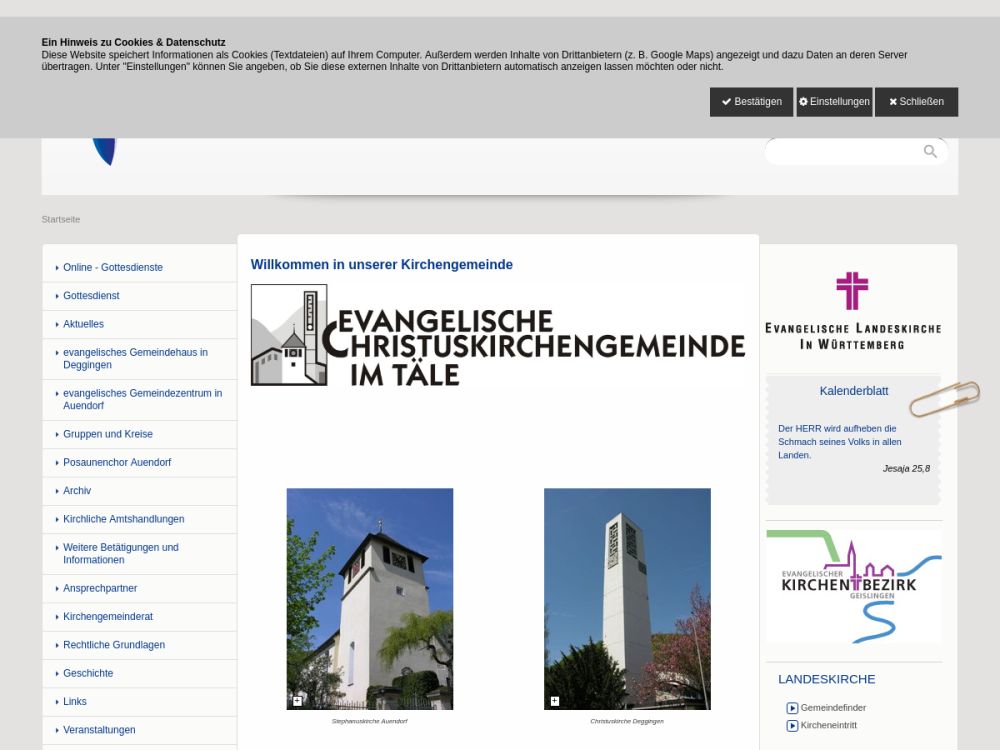The height and width of the screenshot is (750, 1000).
Task: Open cookie Einstellungen settings
Action: point(834,102)
